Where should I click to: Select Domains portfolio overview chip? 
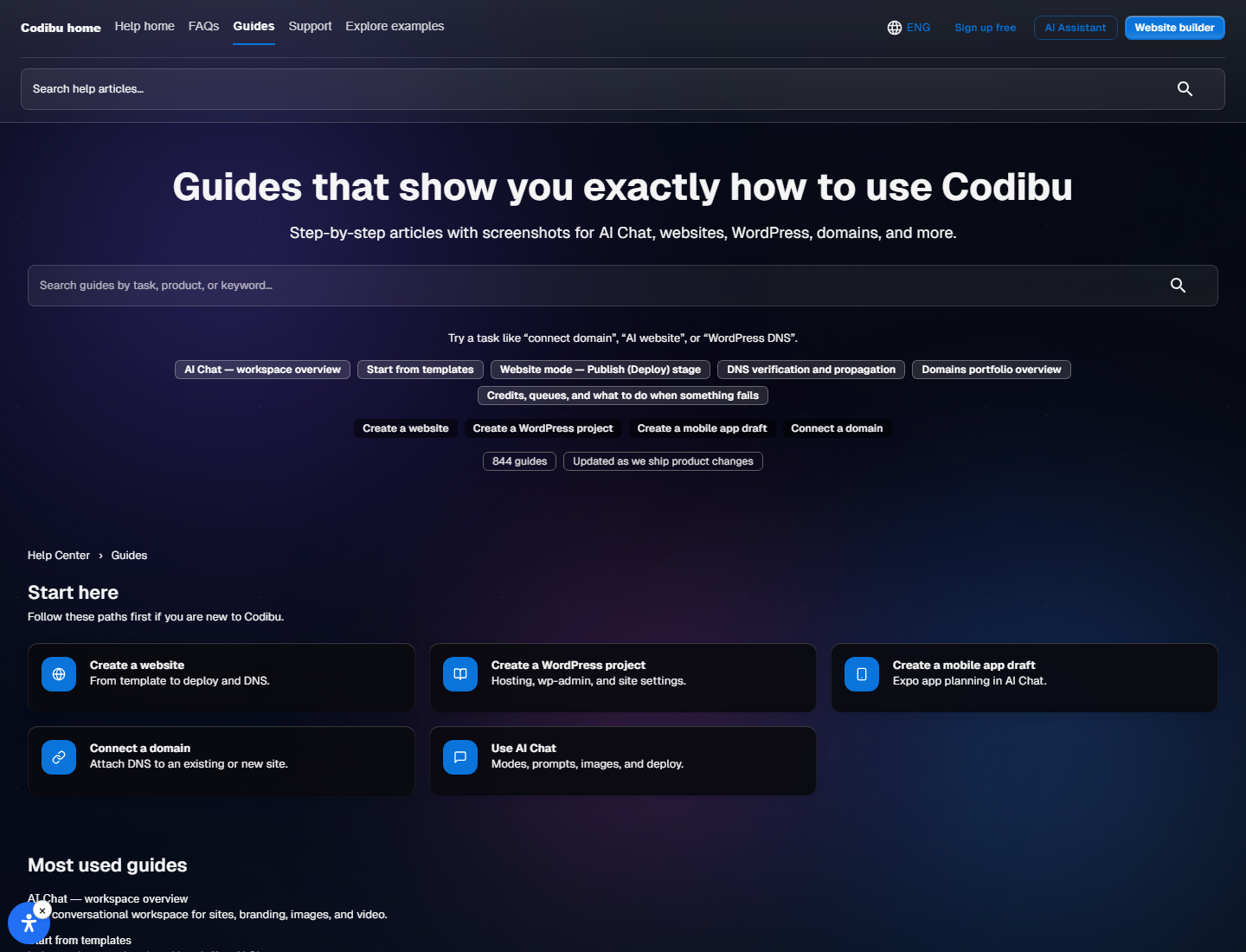click(x=991, y=370)
